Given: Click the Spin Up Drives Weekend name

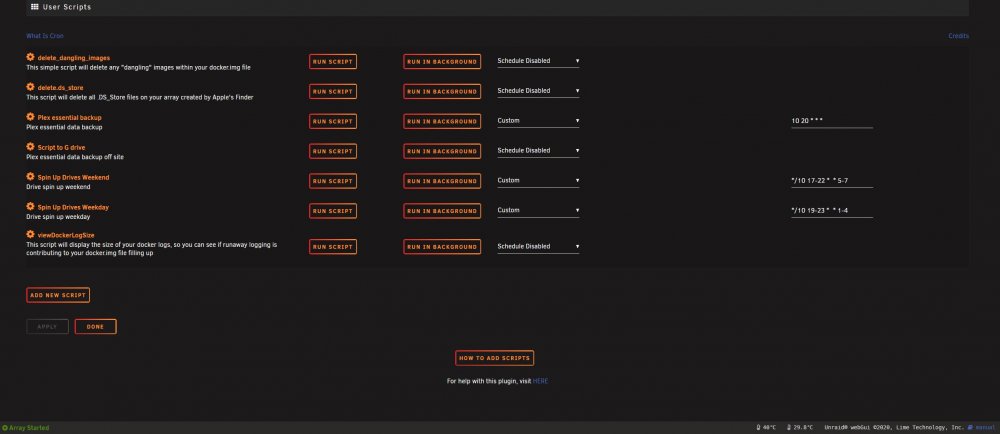Looking at the screenshot, I should 73,177.
